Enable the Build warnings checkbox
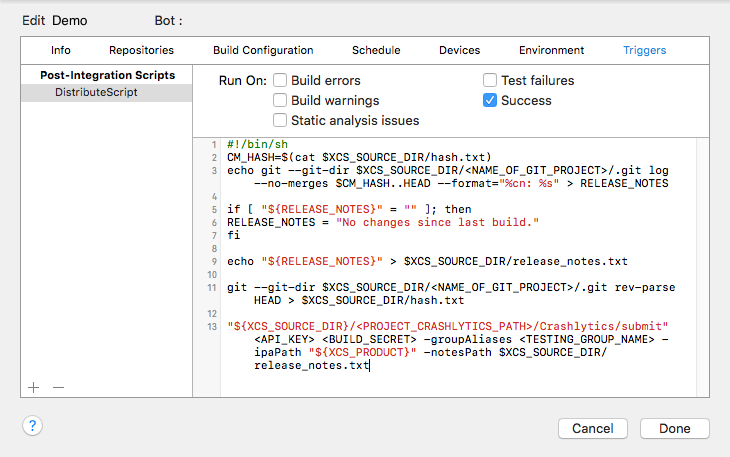 tap(281, 100)
